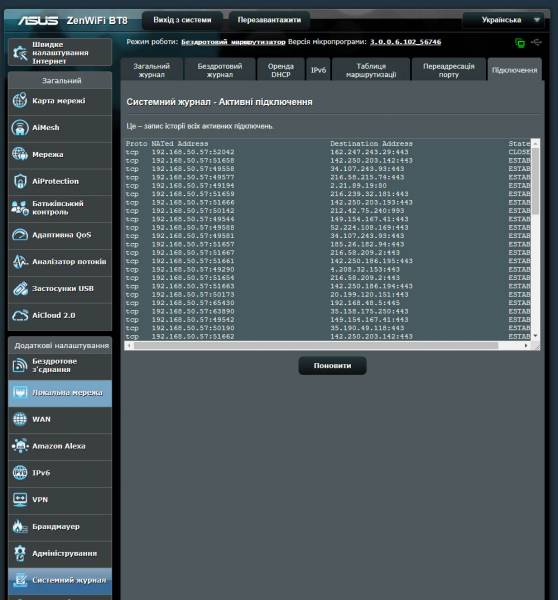The width and height of the screenshot is (558, 600).
Task: Click row with destination 212.42.75.240:993
Action: tap(328, 211)
